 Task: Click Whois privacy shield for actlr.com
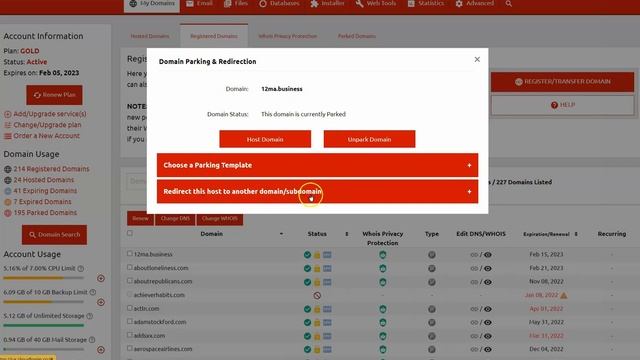pos(382,309)
